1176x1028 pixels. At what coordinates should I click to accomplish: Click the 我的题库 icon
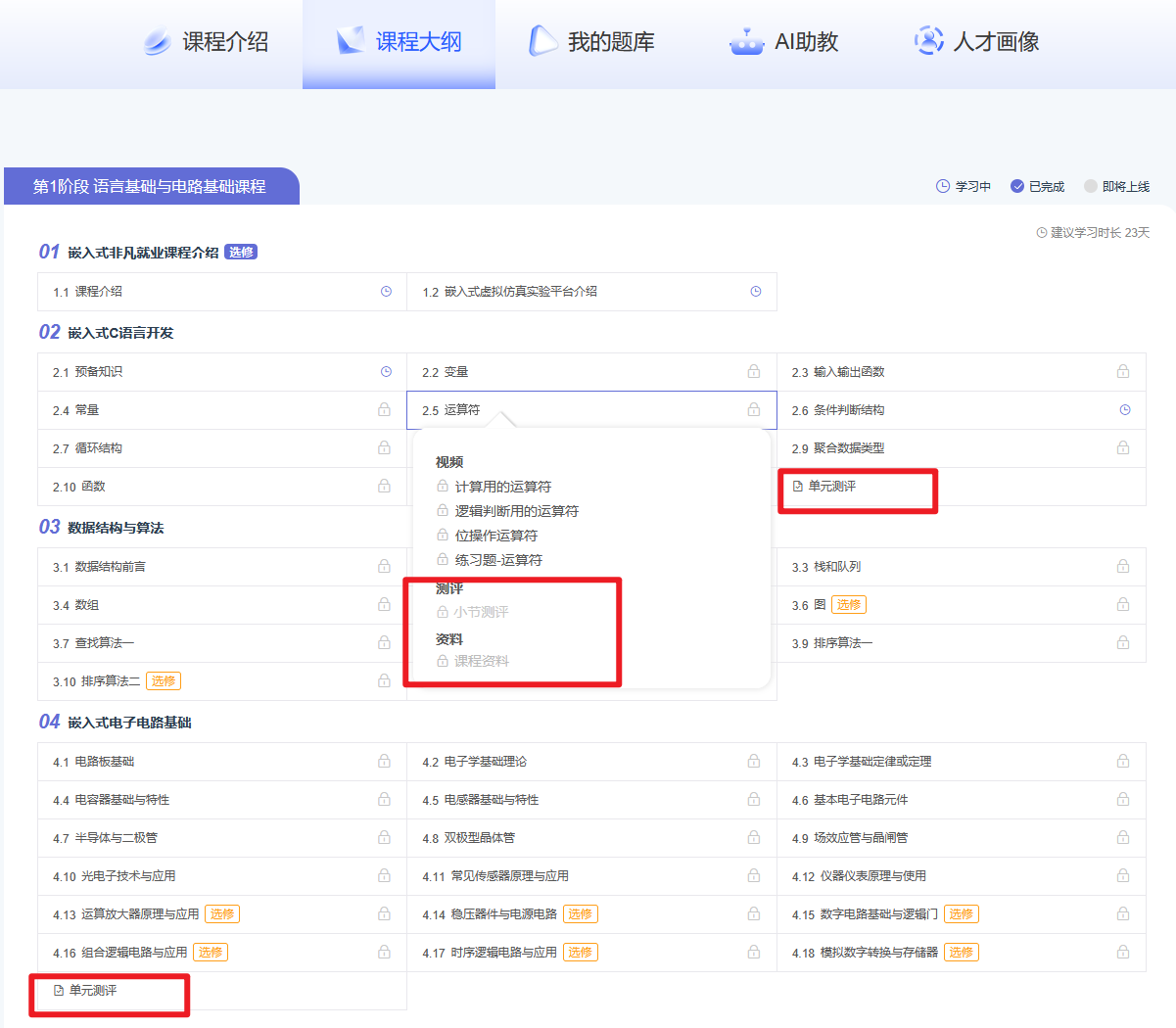543,41
